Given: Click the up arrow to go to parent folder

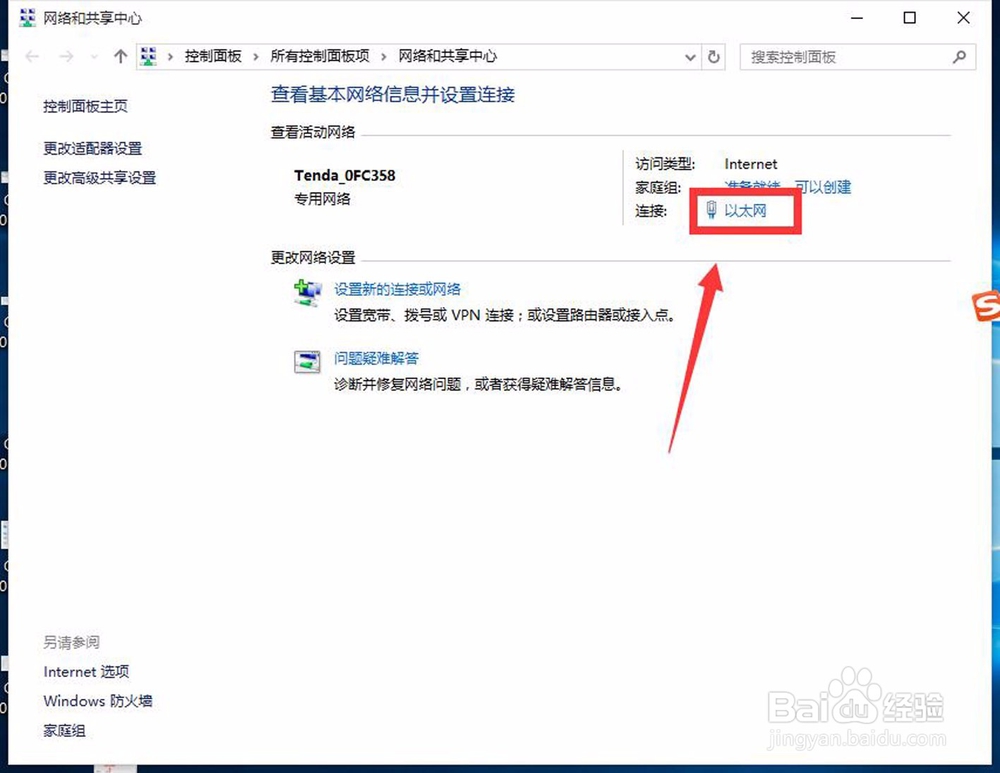Looking at the screenshot, I should [x=119, y=57].
